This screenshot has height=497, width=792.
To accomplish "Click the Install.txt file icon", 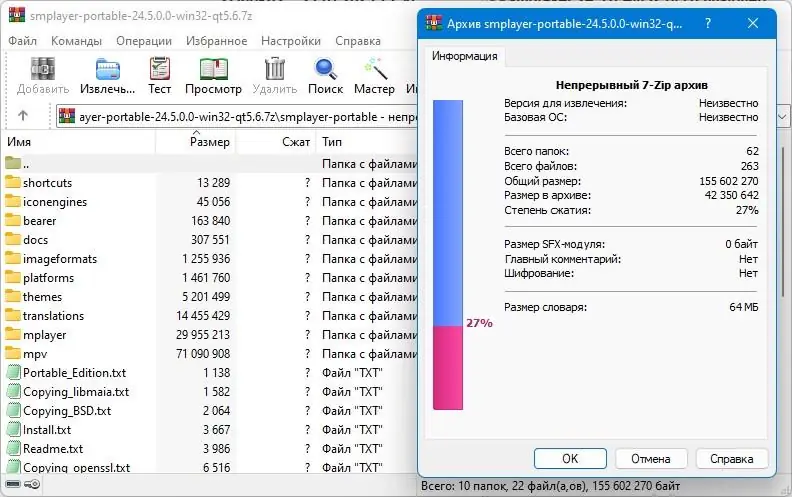I will 14,430.
